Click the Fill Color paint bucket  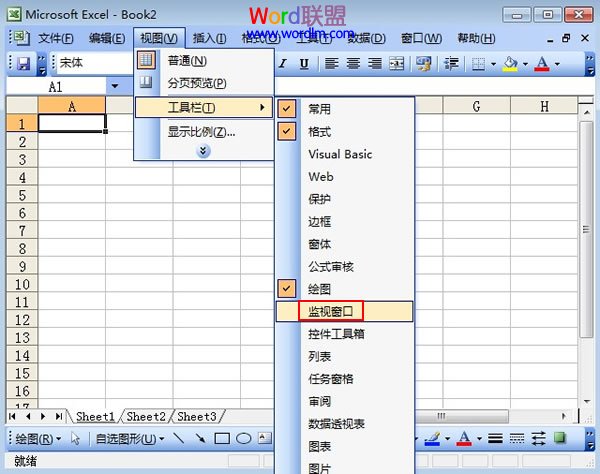[x=511, y=64]
